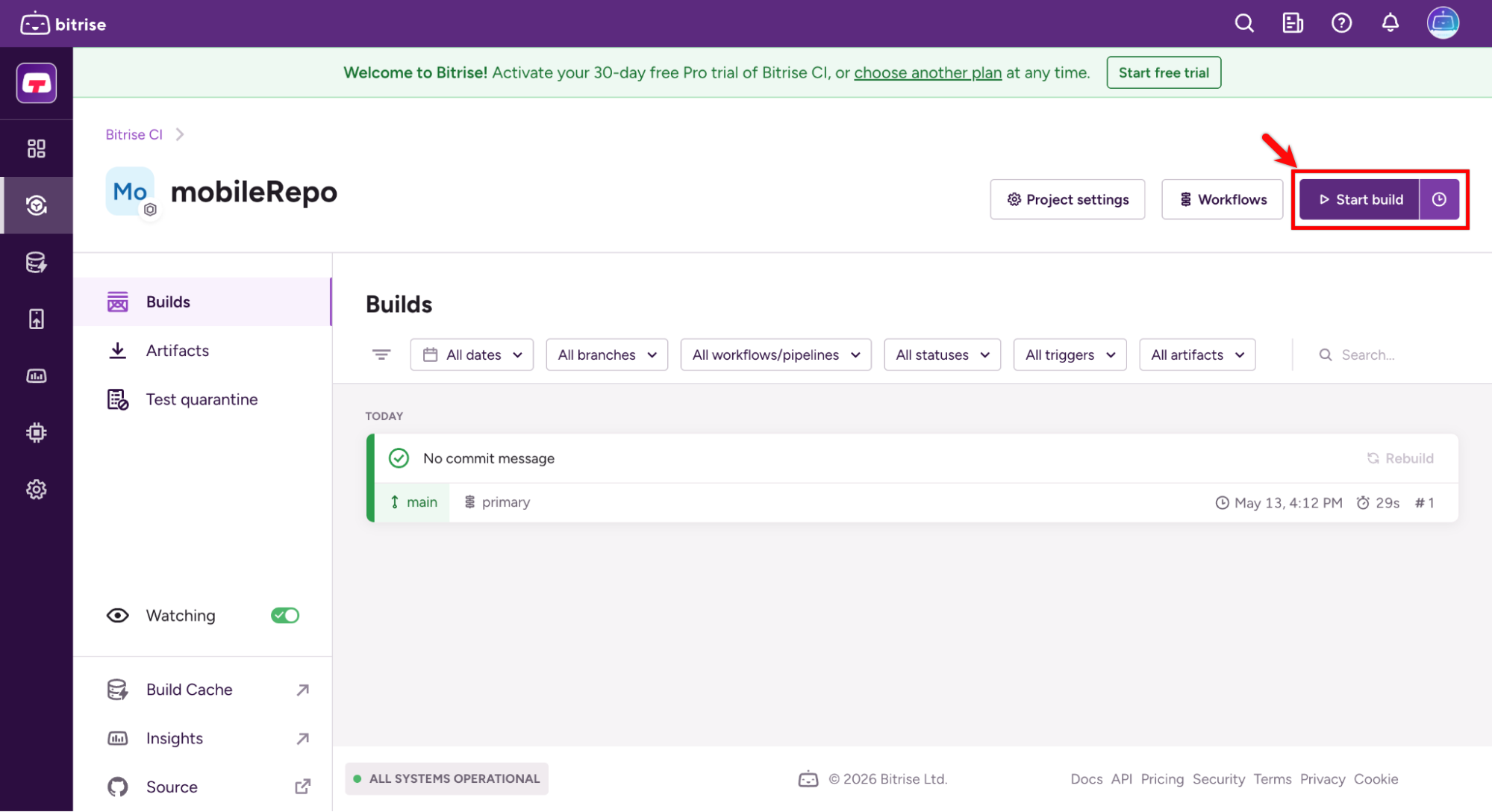Open Insights sidebar link
This screenshot has width=1492, height=812.
(x=202, y=738)
